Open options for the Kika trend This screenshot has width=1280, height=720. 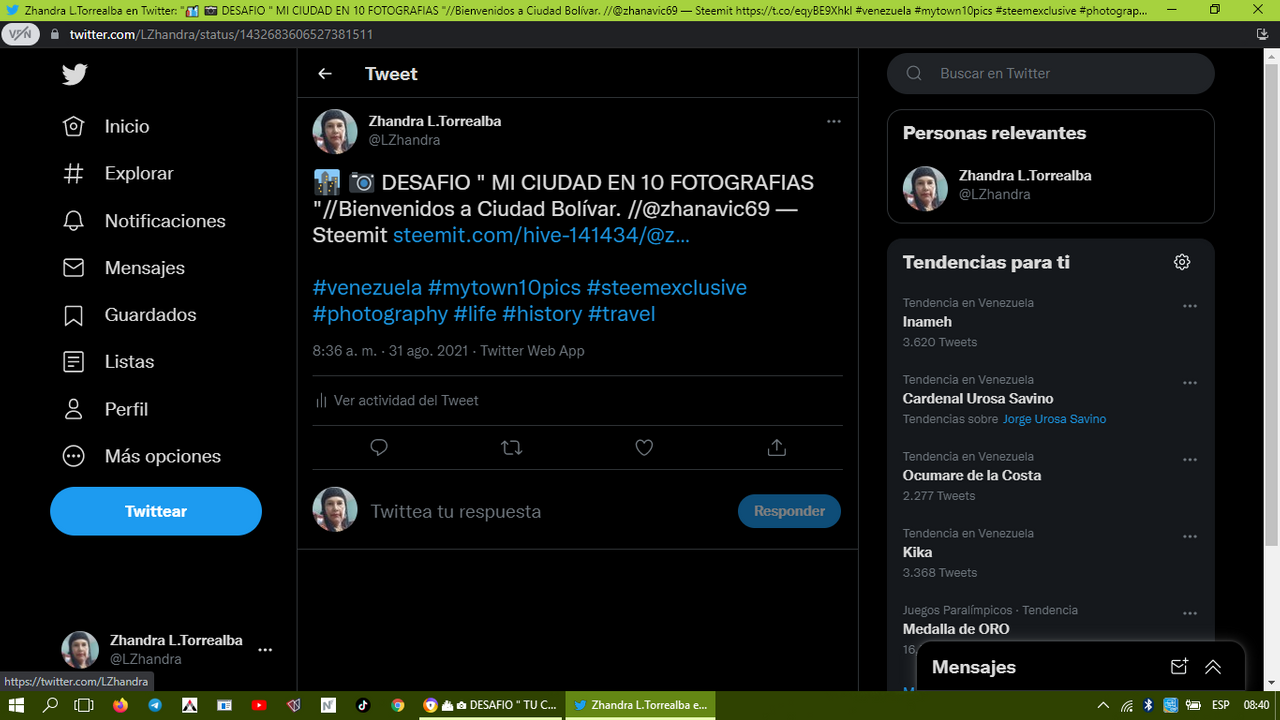(x=1190, y=537)
